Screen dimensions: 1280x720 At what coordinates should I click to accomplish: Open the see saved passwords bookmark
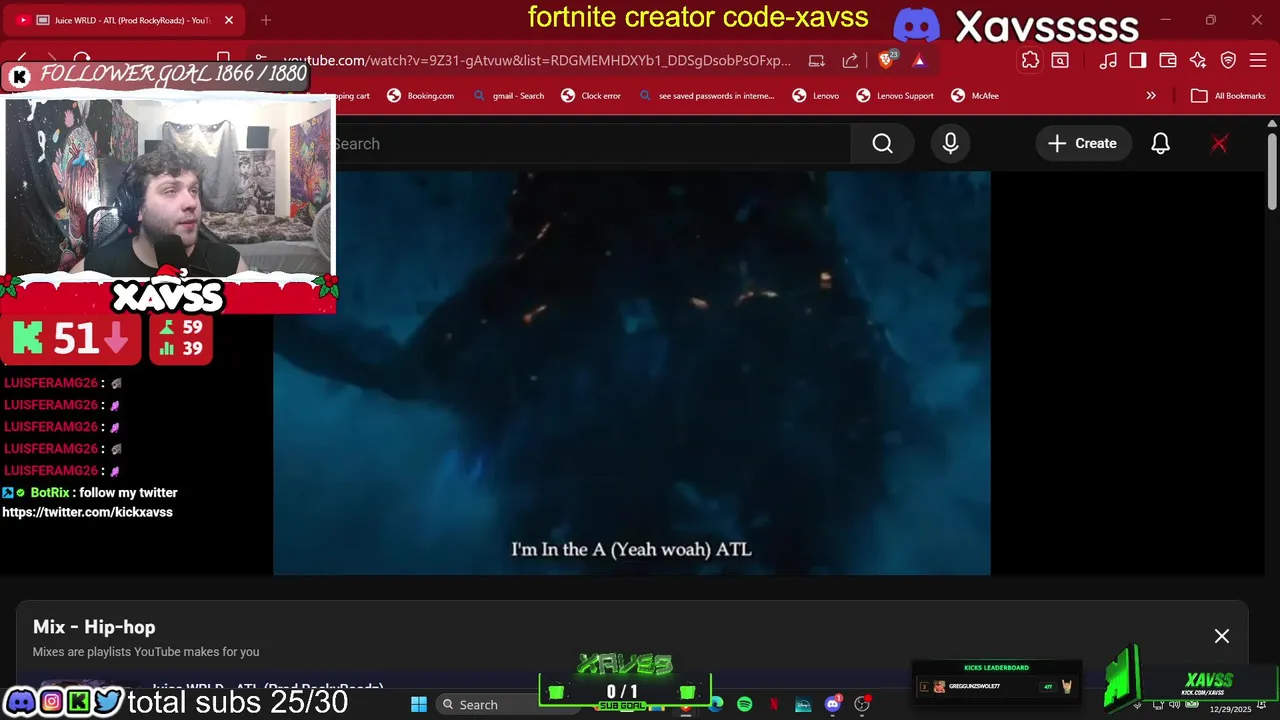click(706, 96)
